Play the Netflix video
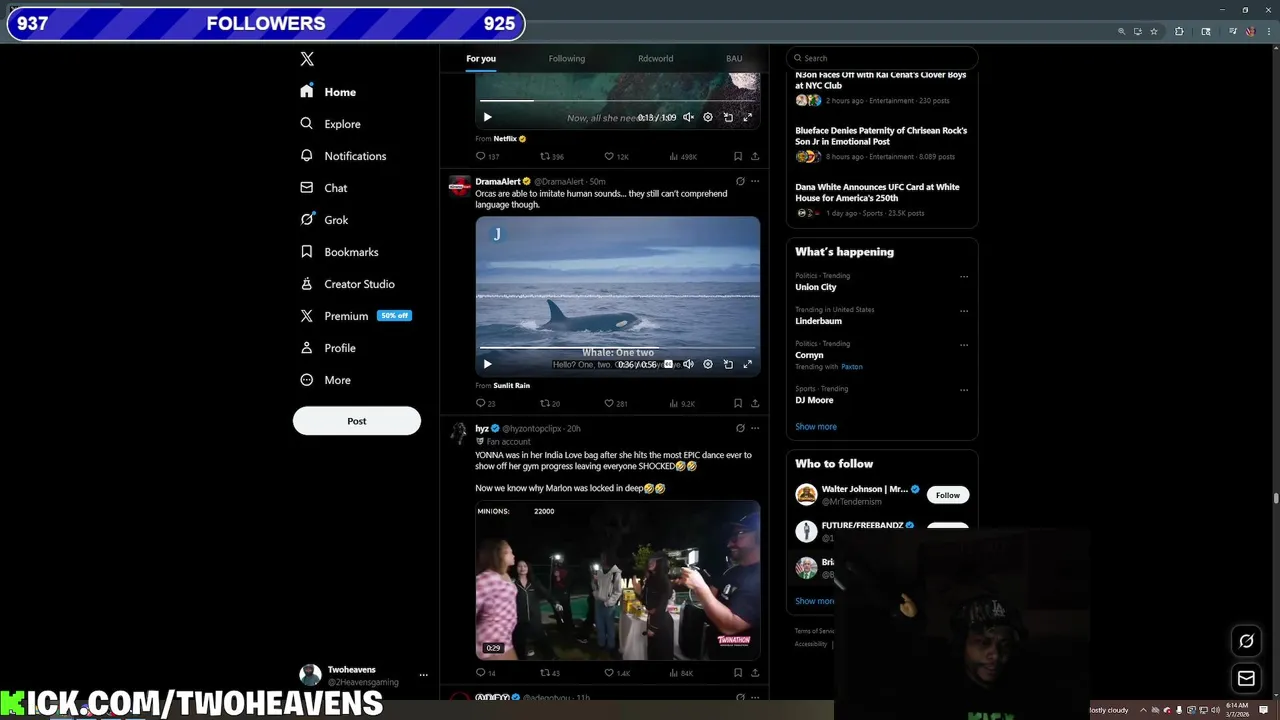 click(487, 117)
